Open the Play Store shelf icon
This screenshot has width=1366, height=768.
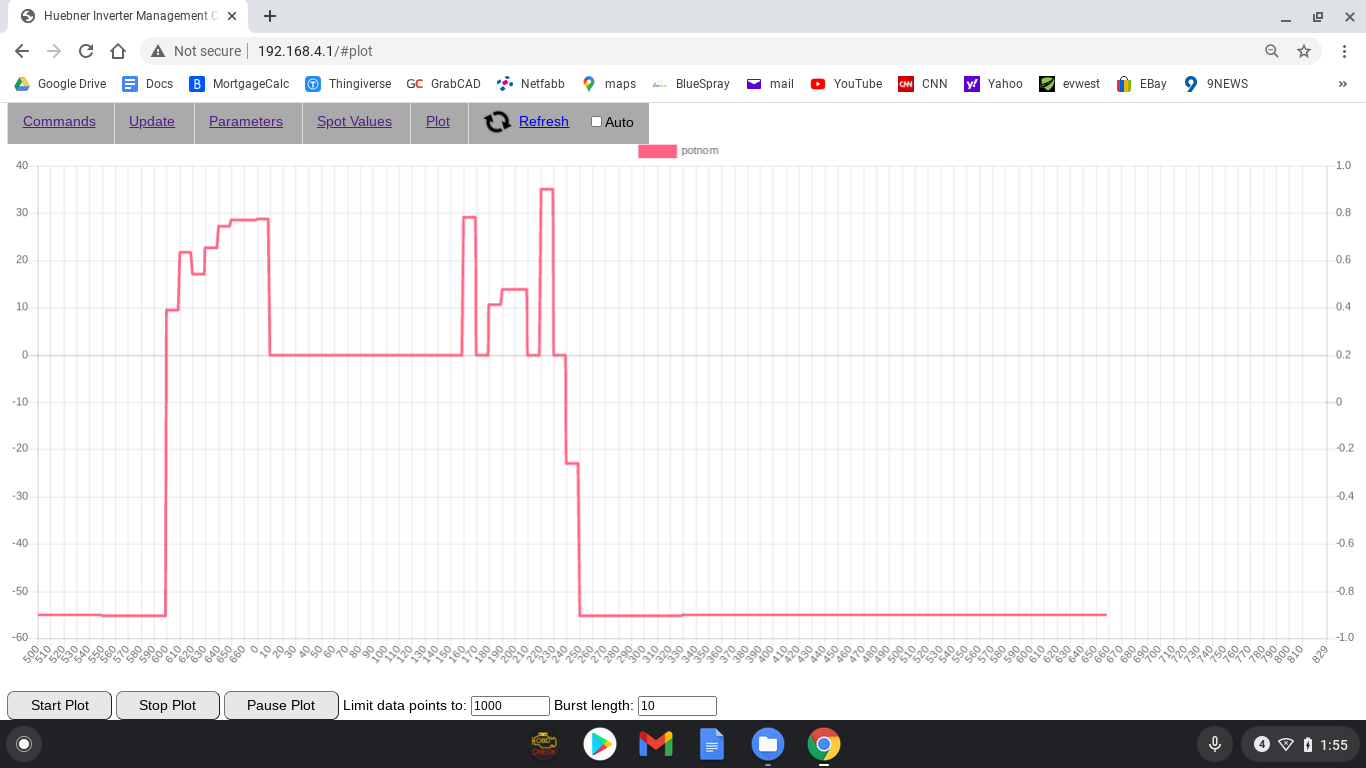(600, 744)
